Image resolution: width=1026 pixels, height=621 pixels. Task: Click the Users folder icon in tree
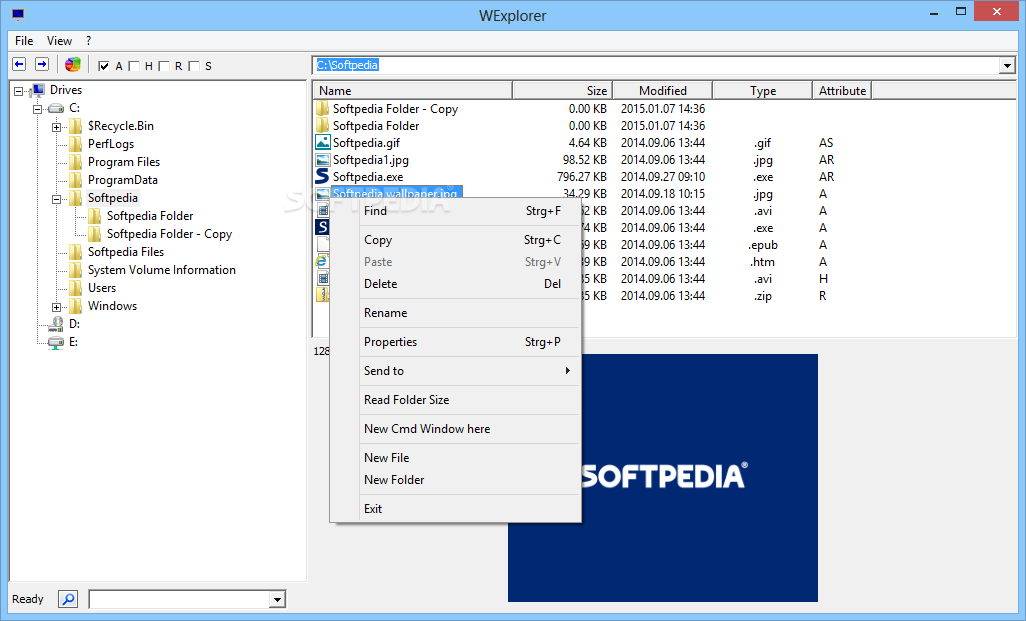point(76,288)
